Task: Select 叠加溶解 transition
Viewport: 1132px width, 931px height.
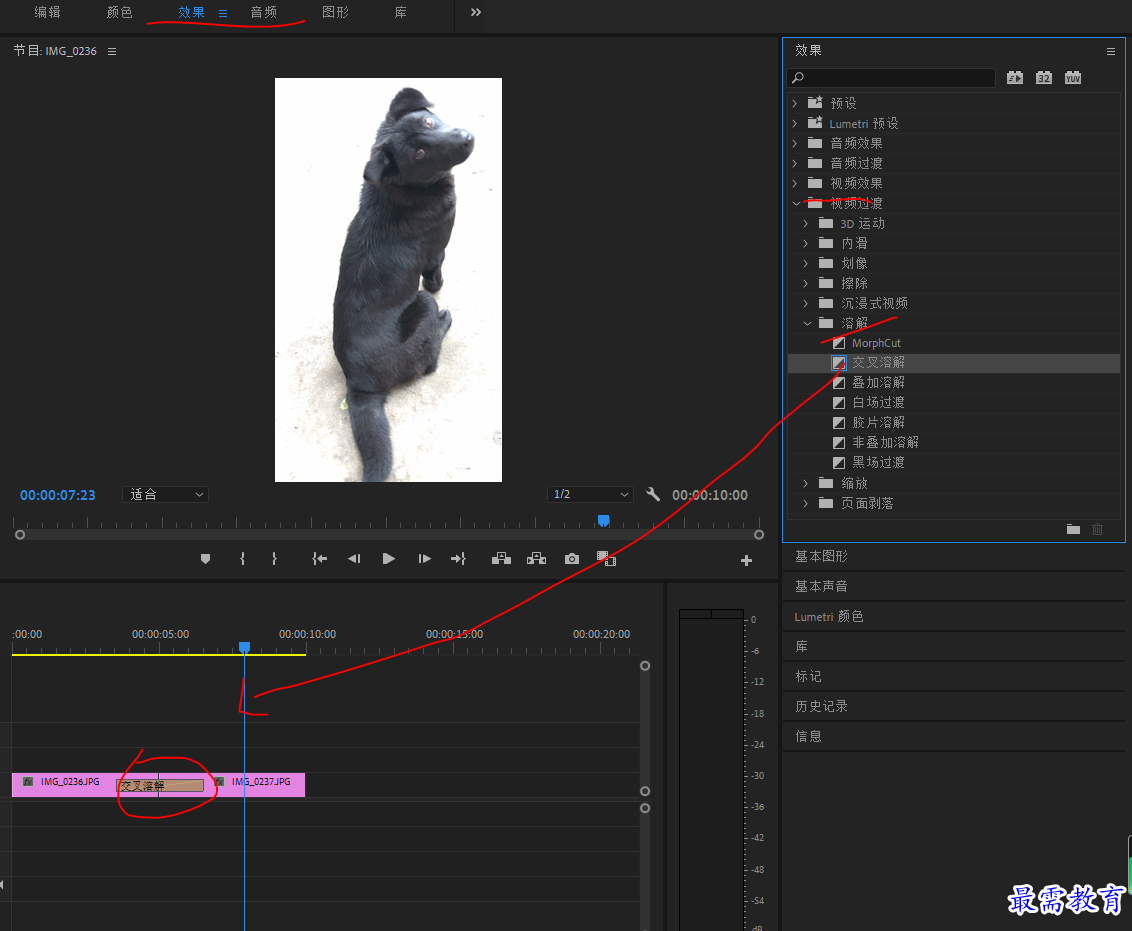Action: point(878,383)
